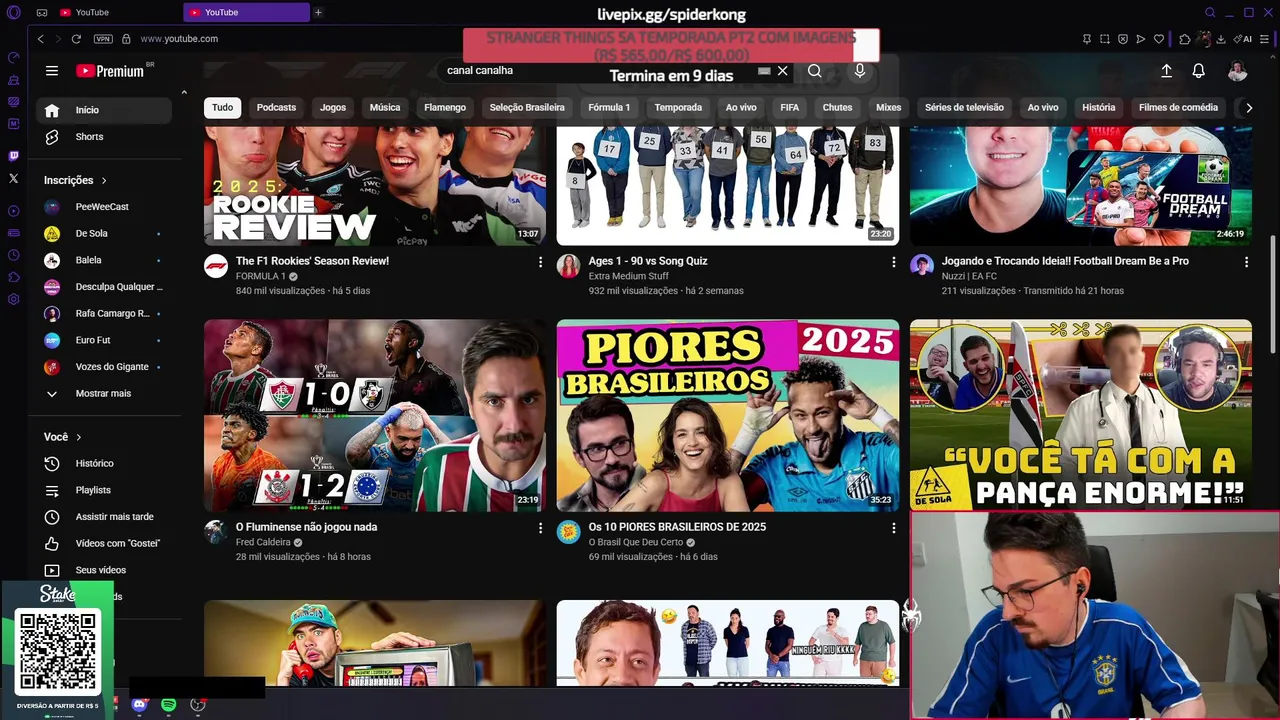Play the Fluminense 1-0 thumbnail
The image size is (1280, 720).
pyautogui.click(x=375, y=415)
